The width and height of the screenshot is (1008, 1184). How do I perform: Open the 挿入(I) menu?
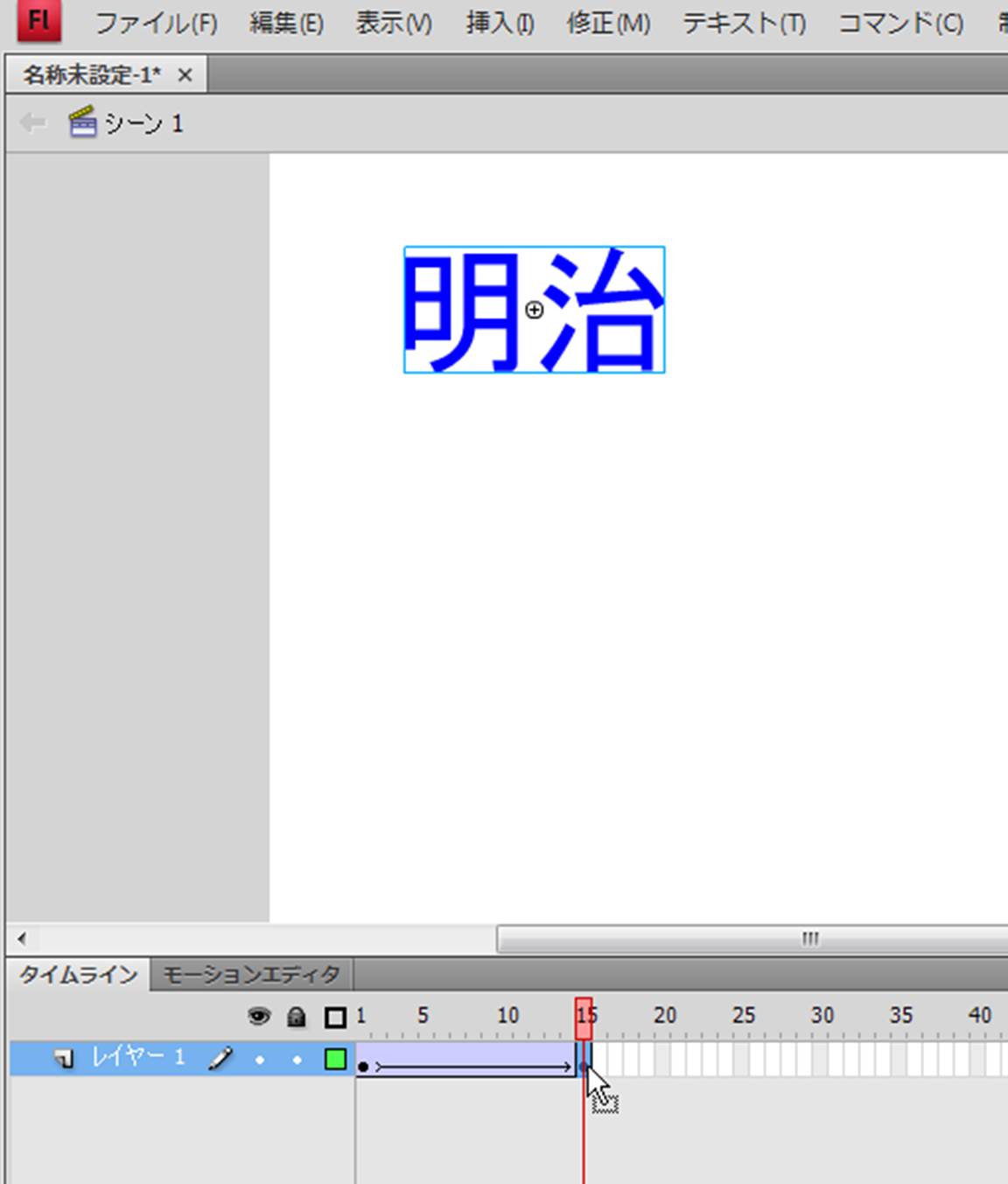click(500, 24)
